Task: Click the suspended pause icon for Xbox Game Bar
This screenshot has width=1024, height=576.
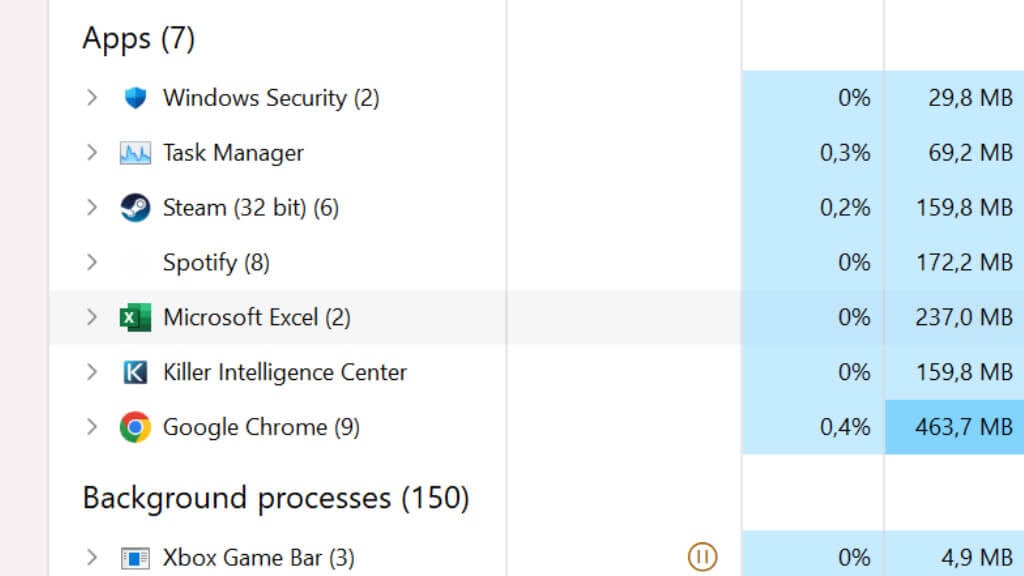Action: point(702,557)
